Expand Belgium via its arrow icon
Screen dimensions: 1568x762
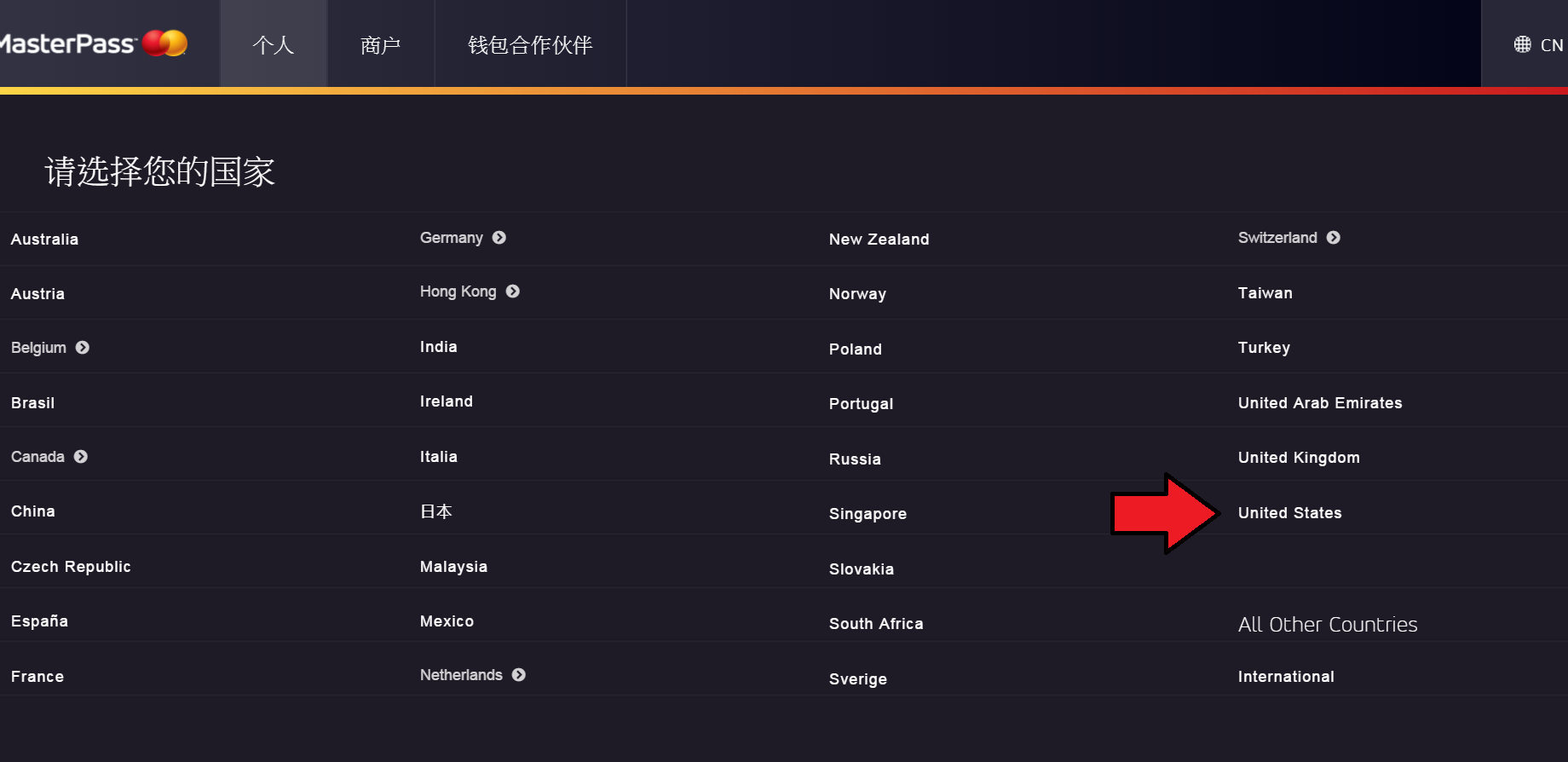point(83,348)
